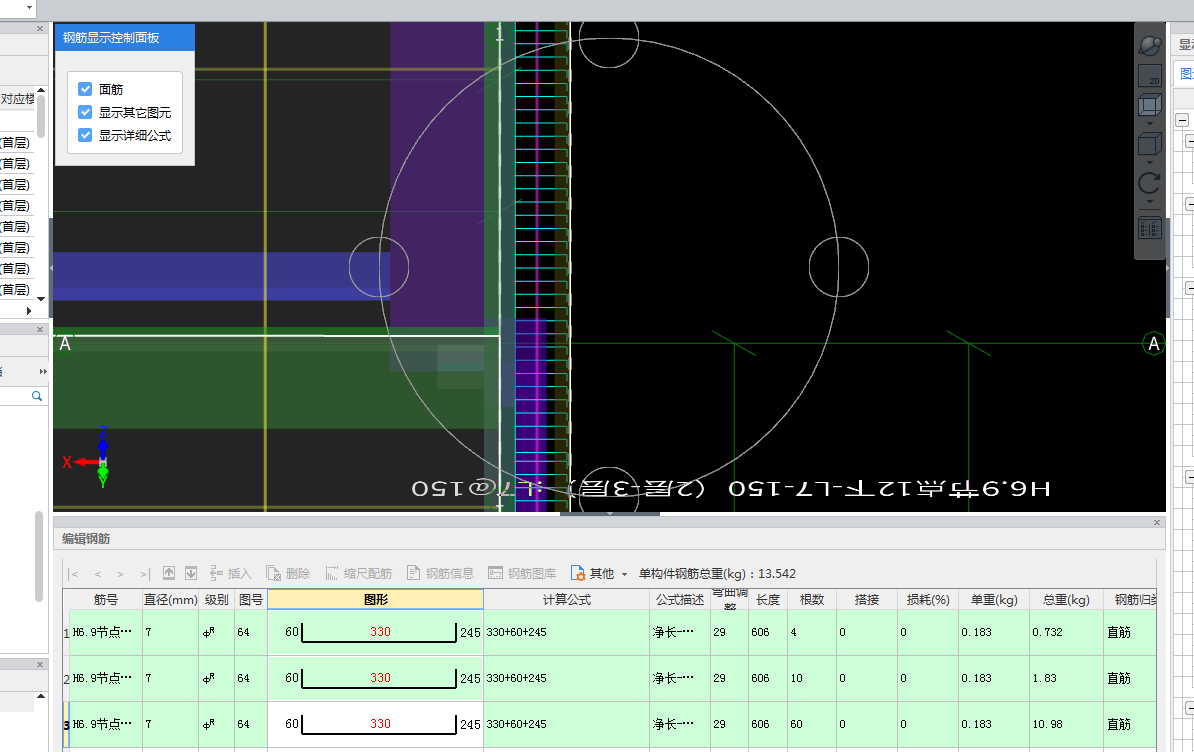This screenshot has width=1194, height=752.
Task: Select 根数 column header
Action: click(x=812, y=600)
